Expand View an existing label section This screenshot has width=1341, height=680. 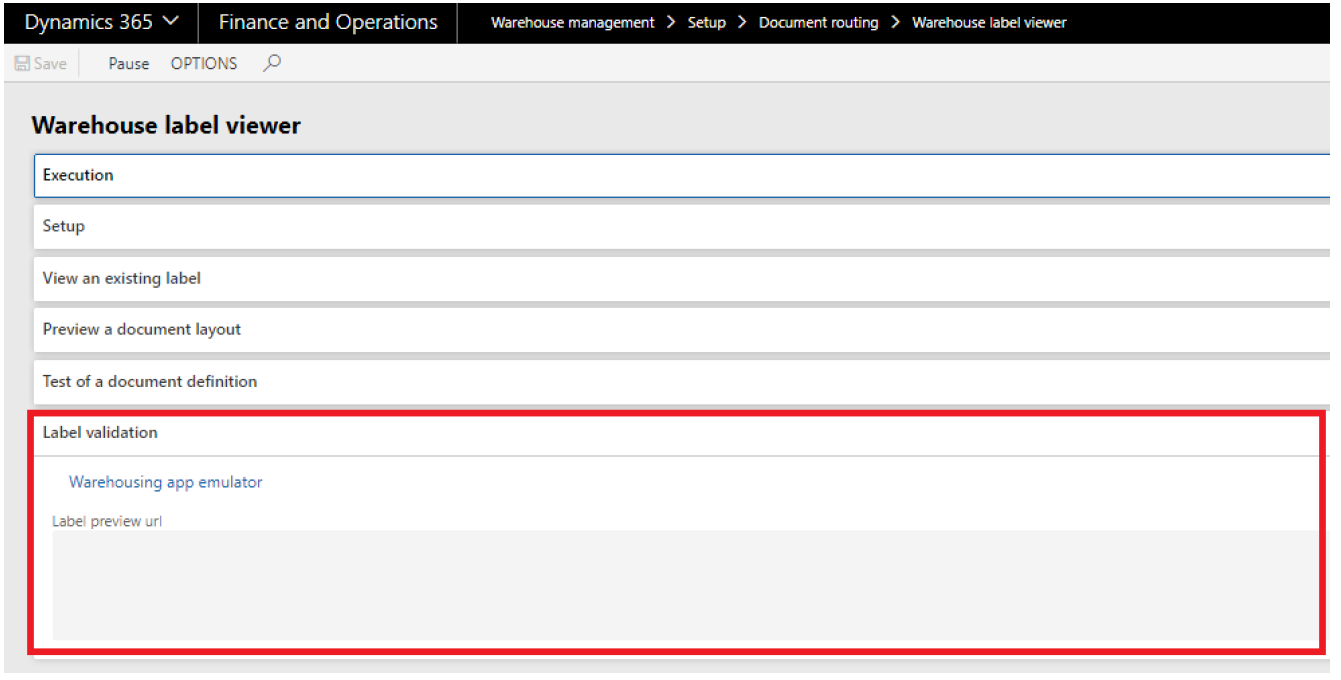683,279
